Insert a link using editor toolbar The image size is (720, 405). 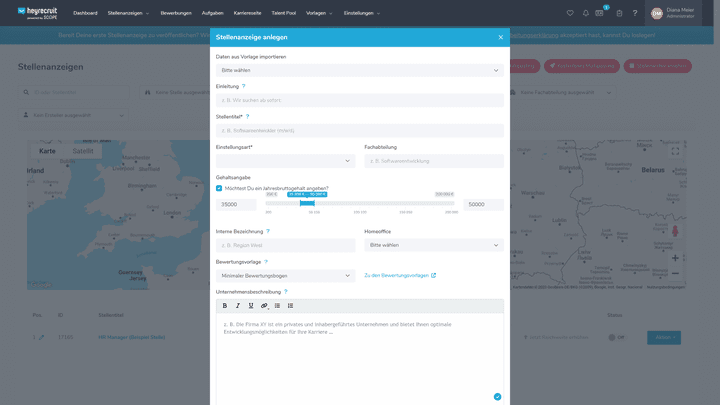click(264, 305)
